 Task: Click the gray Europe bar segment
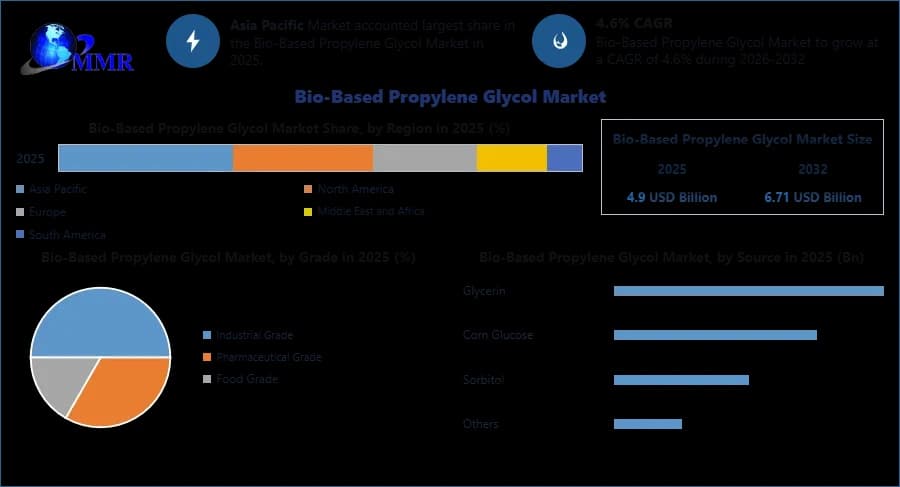[x=425, y=158]
